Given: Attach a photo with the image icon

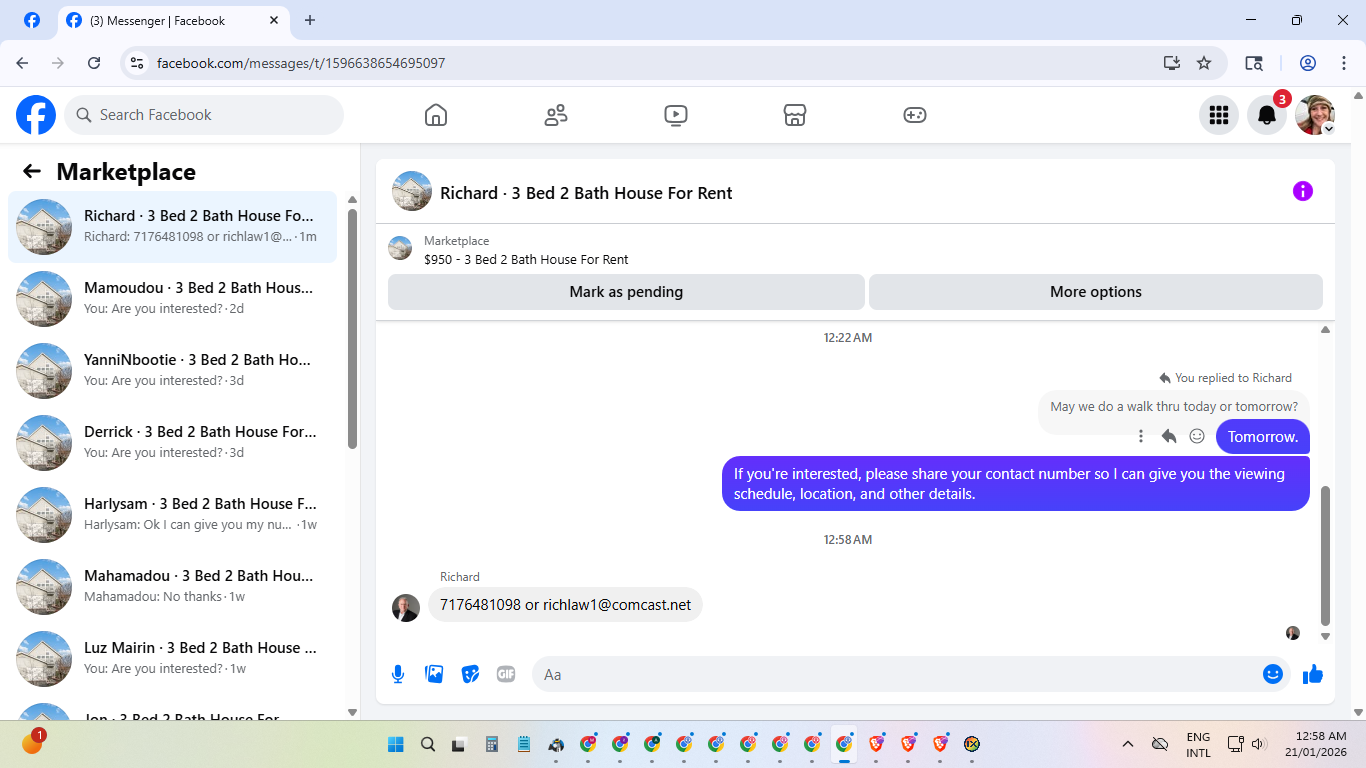Looking at the screenshot, I should click(434, 674).
